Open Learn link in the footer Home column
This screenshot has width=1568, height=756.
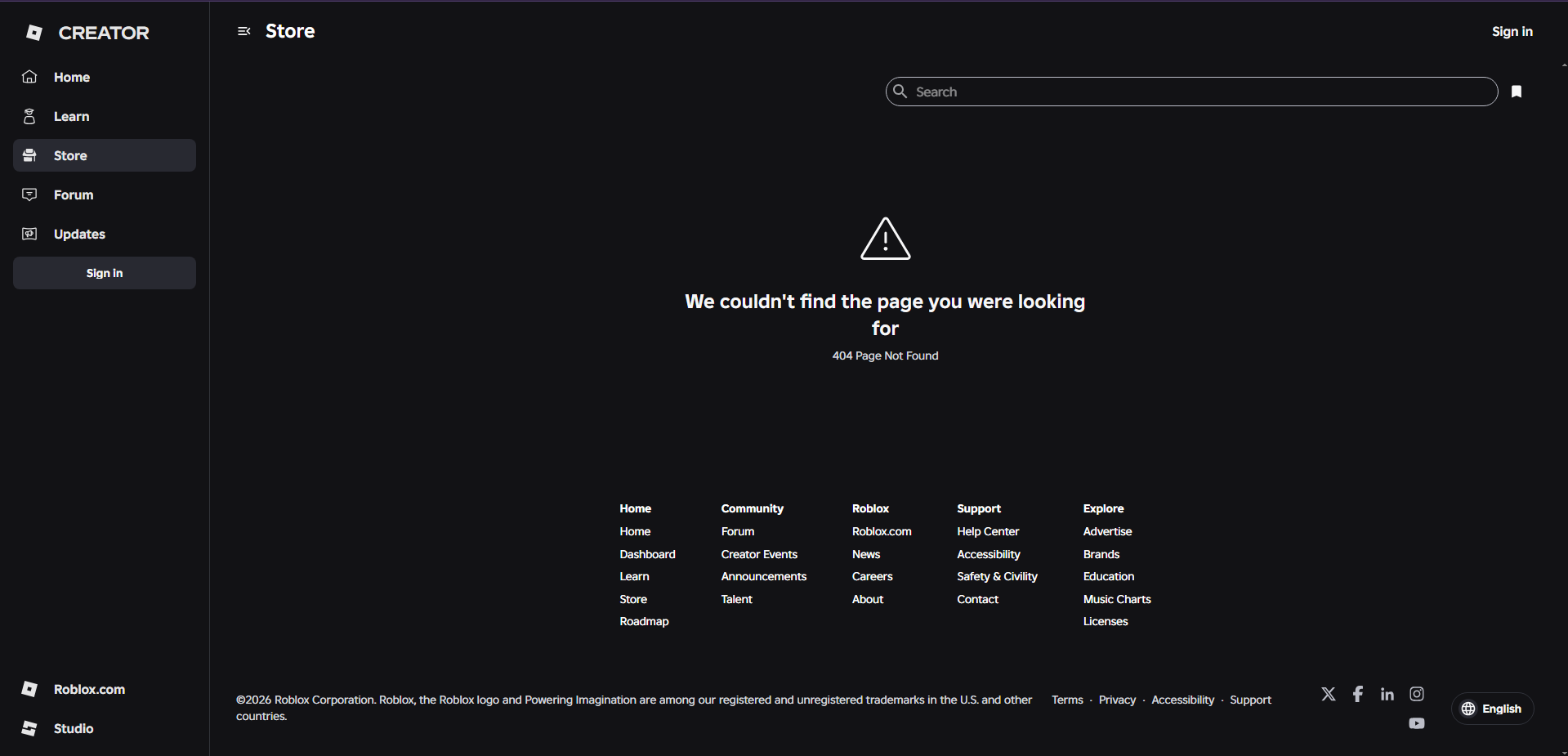[x=634, y=576]
